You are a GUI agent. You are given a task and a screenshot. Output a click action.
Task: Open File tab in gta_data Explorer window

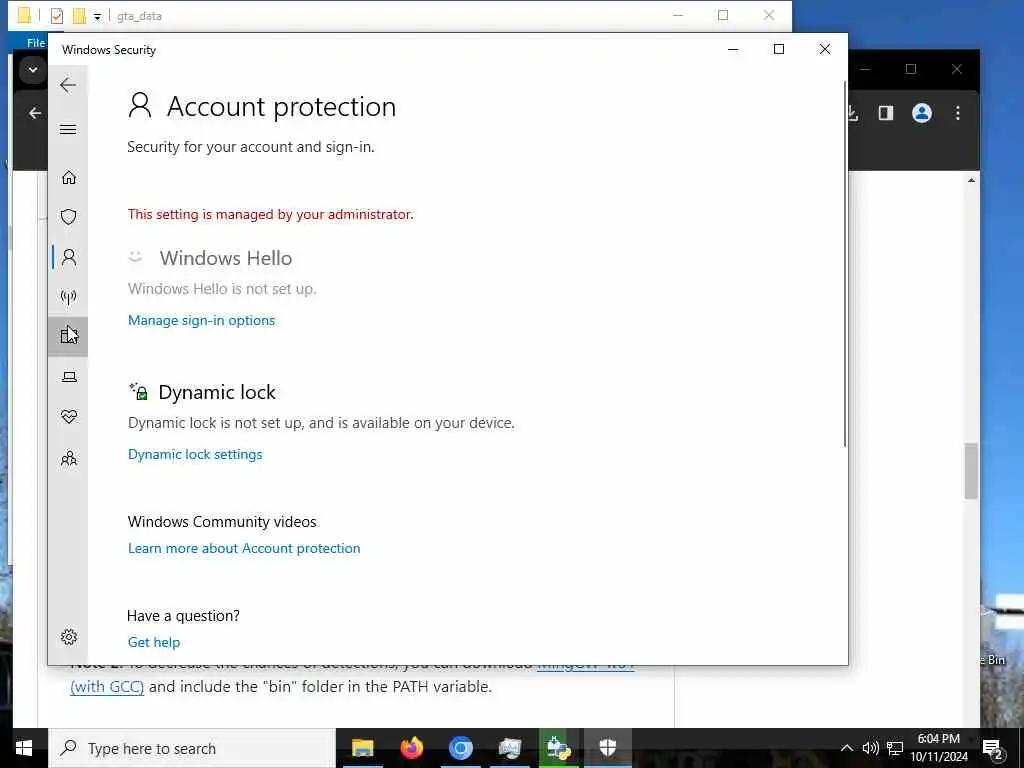[x=35, y=42]
